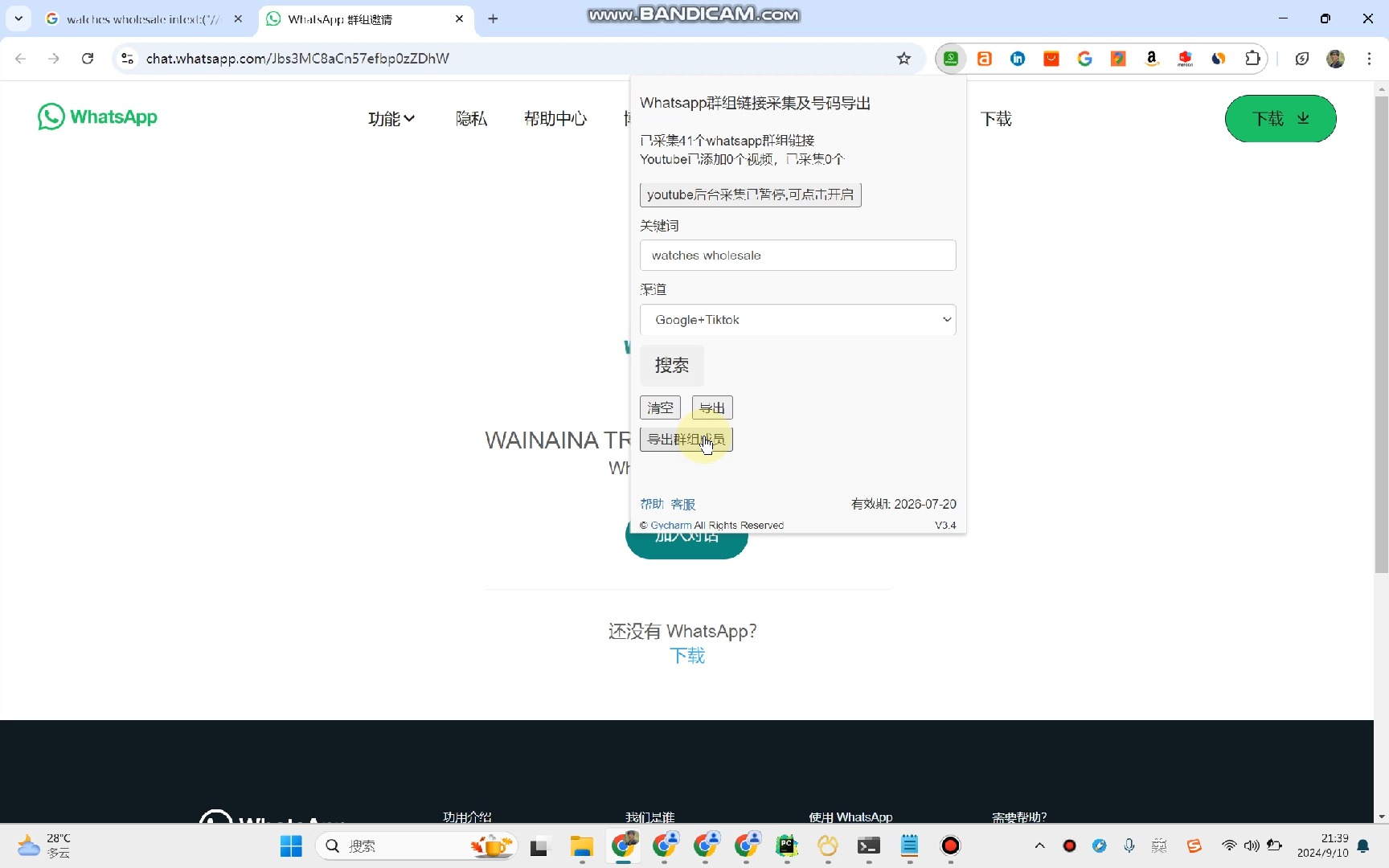Reload the current page
The width and height of the screenshot is (1389, 868).
coord(88,59)
